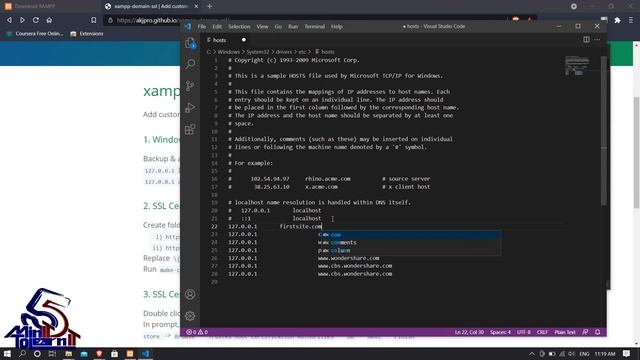Open errors and warnings count in status bar
Image resolution: width=640 pixels, height=360 pixels.
pyautogui.click(x=197, y=332)
